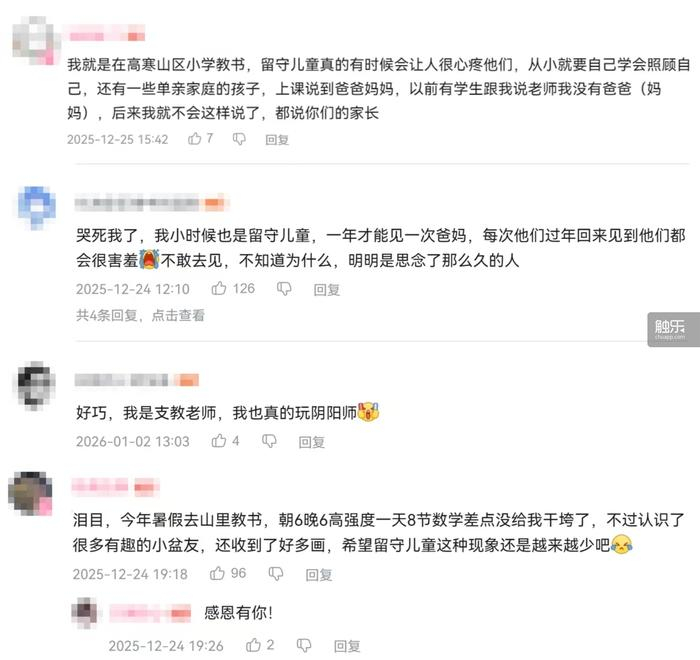Open the blue avatar of second commenter
Image resolution: width=700 pixels, height=660 pixels.
coord(37,208)
